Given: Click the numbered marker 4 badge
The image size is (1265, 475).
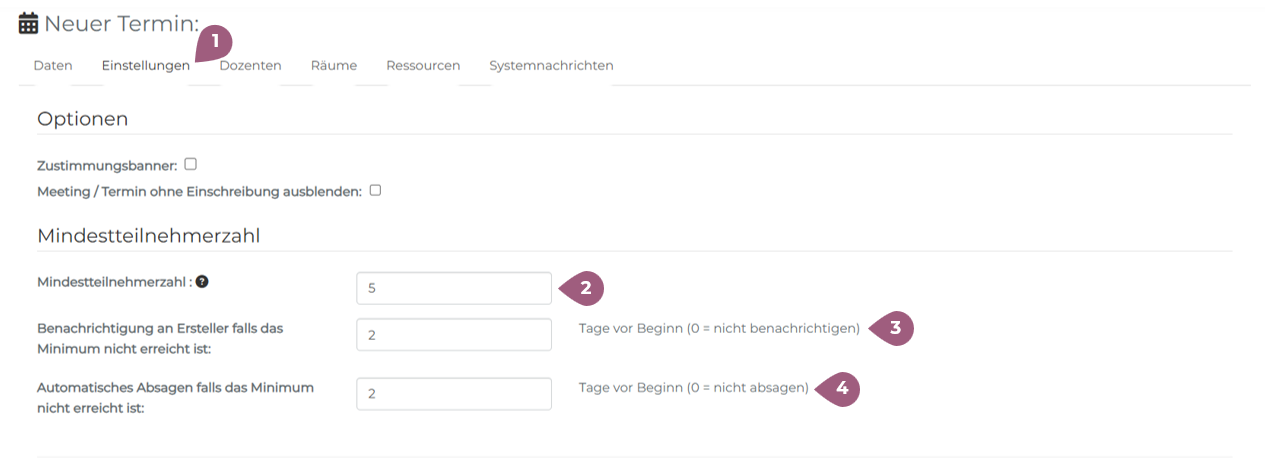Looking at the screenshot, I should [x=840, y=388].
